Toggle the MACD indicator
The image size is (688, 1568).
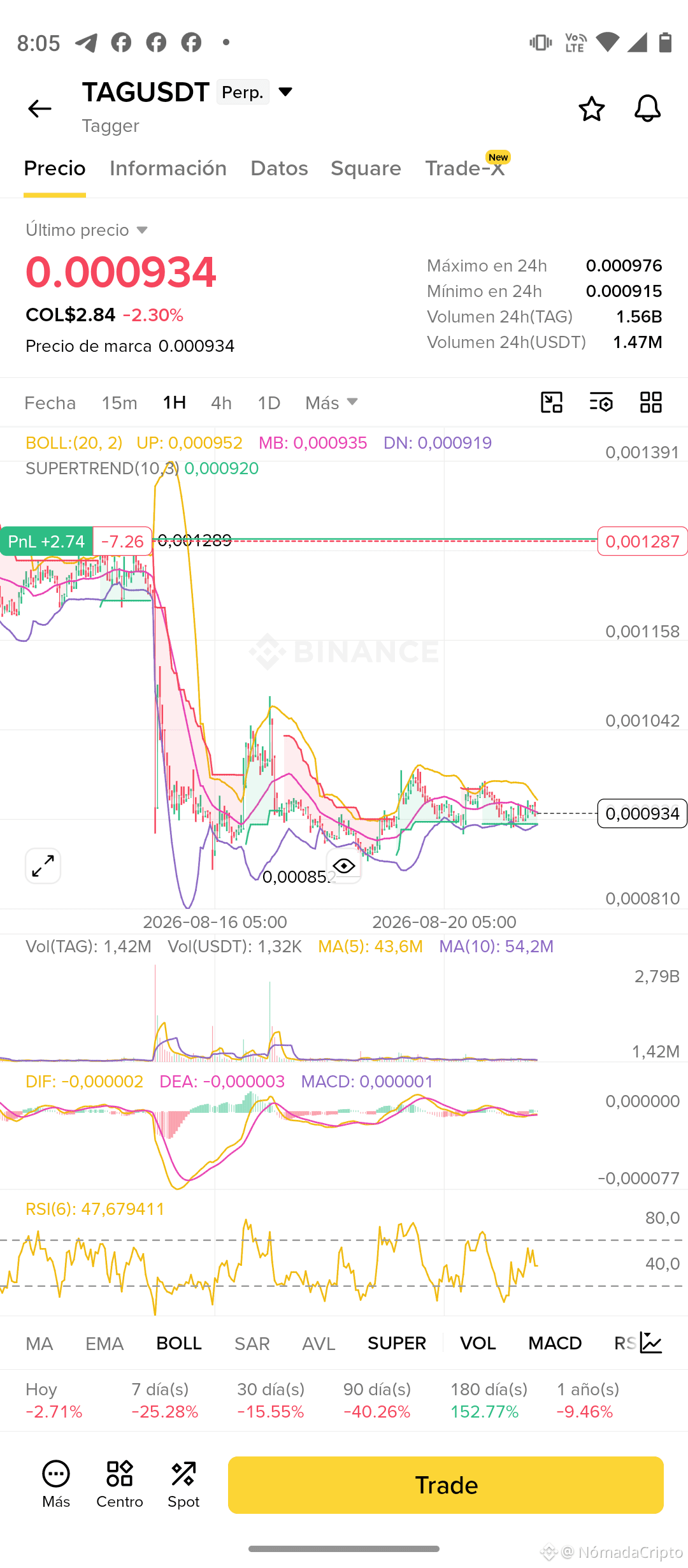click(x=555, y=1344)
